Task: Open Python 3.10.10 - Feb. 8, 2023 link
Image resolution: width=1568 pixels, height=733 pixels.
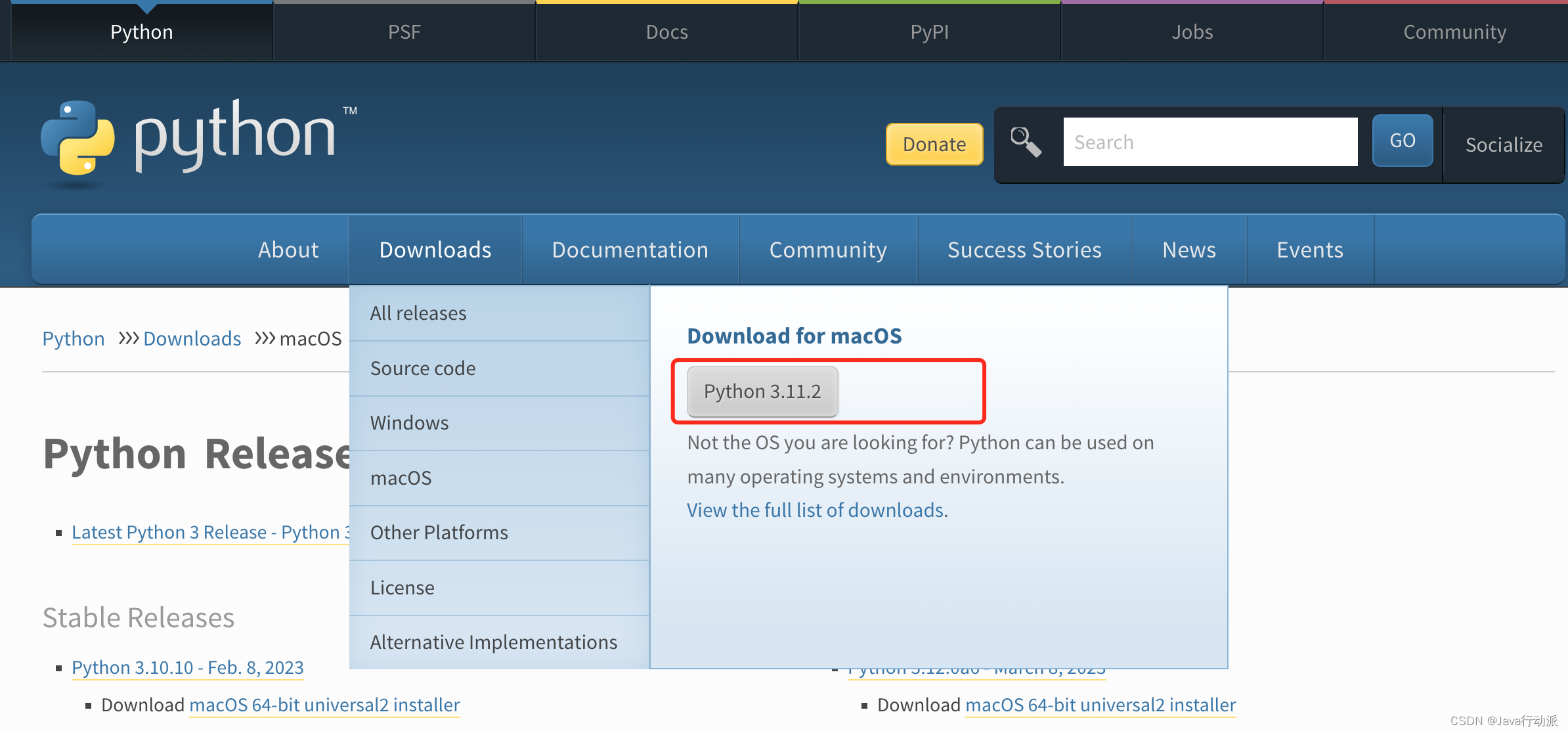Action: pyautogui.click(x=187, y=667)
